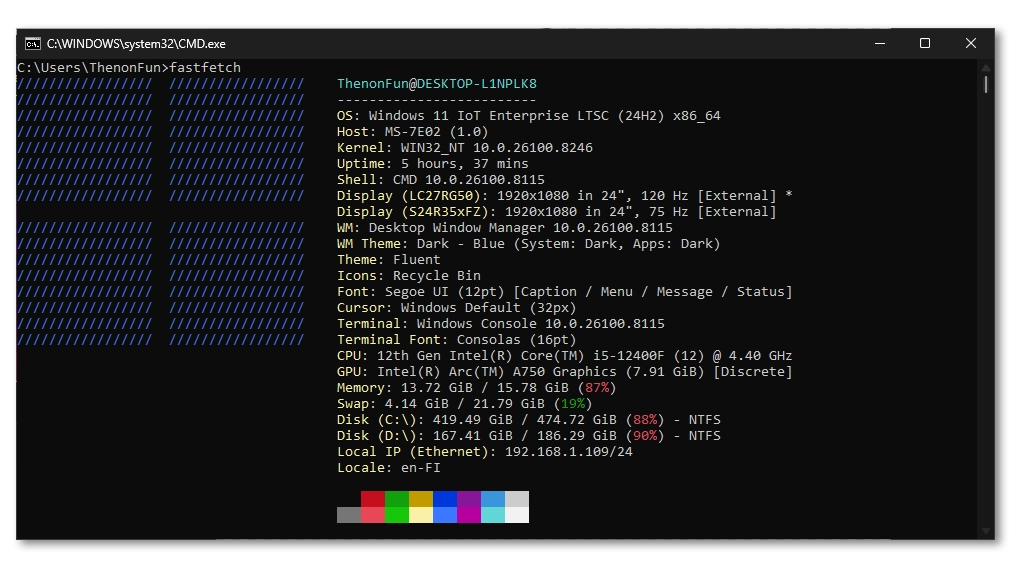
Task: Click the Host line MS-7E02
Action: pos(412,132)
